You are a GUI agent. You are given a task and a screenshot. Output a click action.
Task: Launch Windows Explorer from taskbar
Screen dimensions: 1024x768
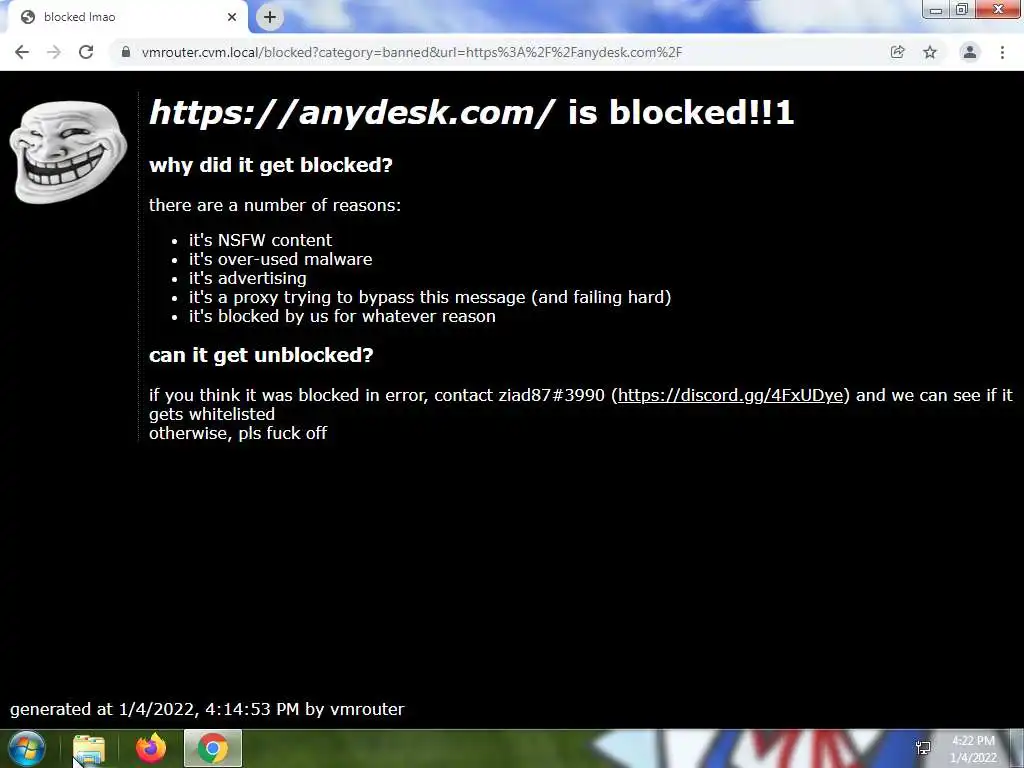[x=89, y=748]
